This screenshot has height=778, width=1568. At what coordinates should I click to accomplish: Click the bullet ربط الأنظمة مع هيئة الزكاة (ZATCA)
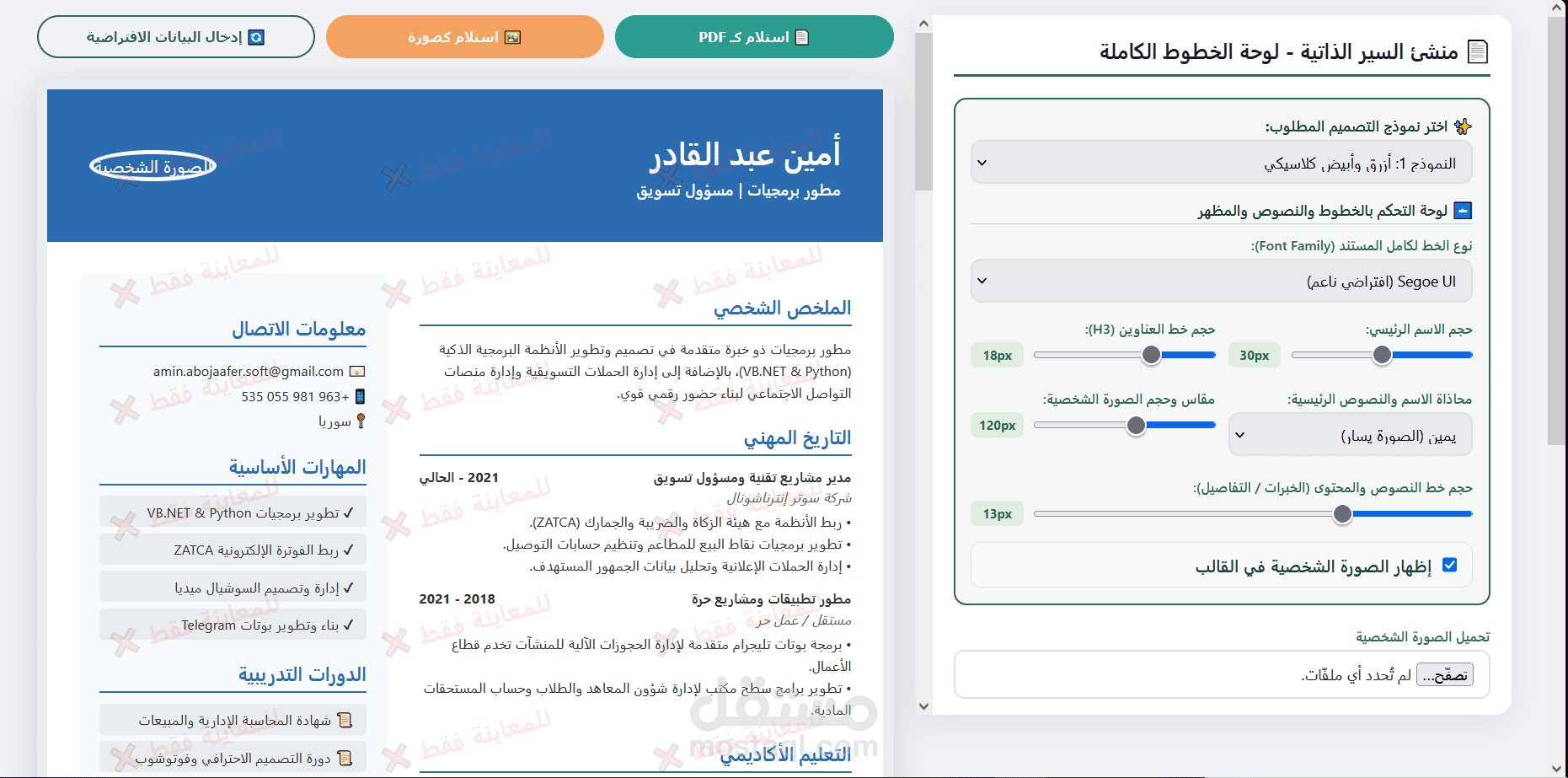(x=690, y=523)
